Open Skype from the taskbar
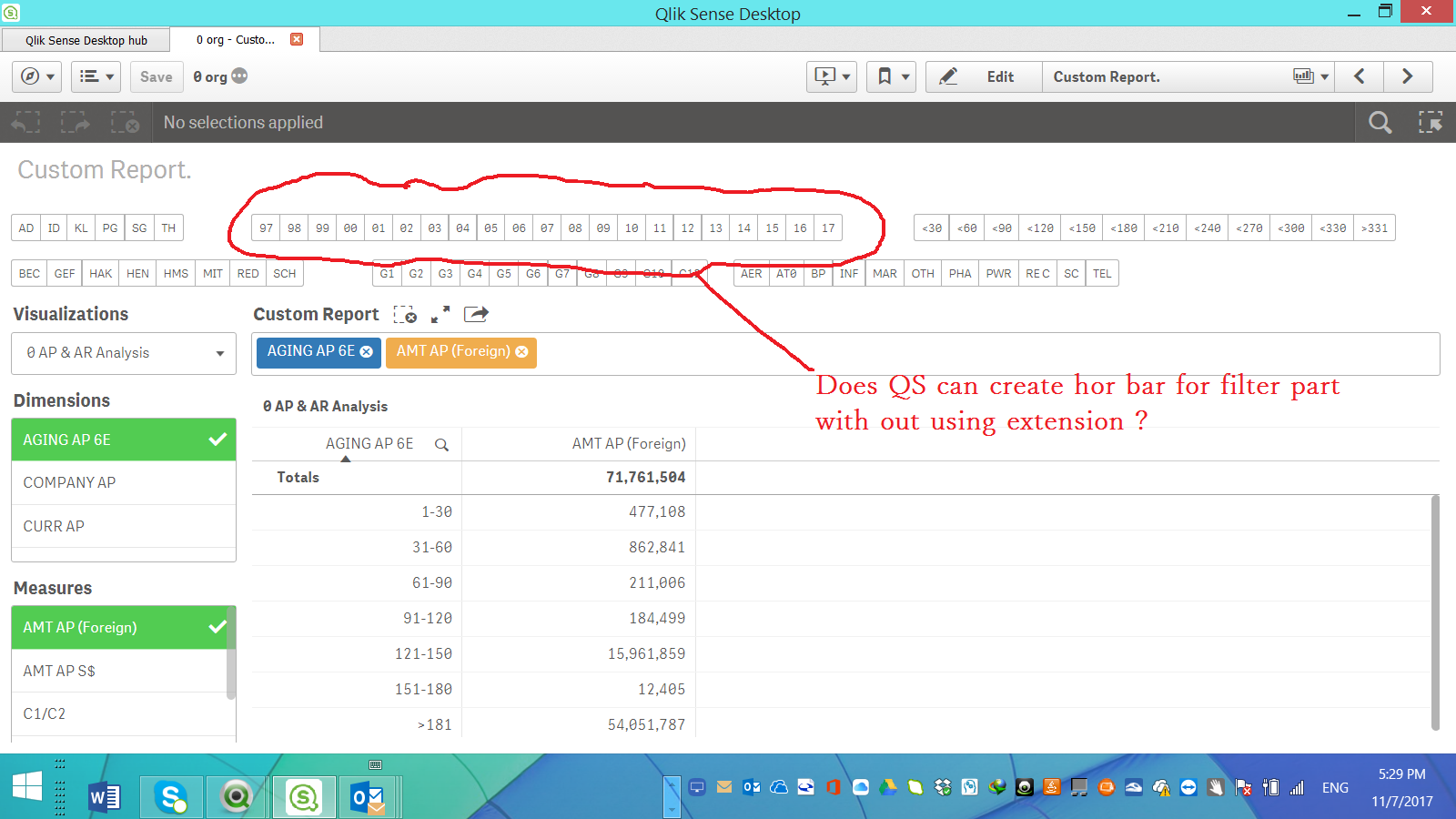 (170, 798)
